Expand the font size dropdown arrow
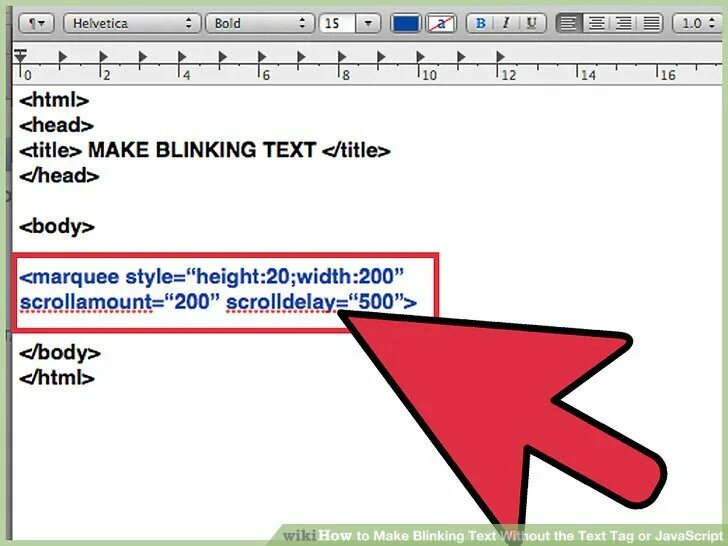The width and height of the screenshot is (728, 546). coord(368,23)
